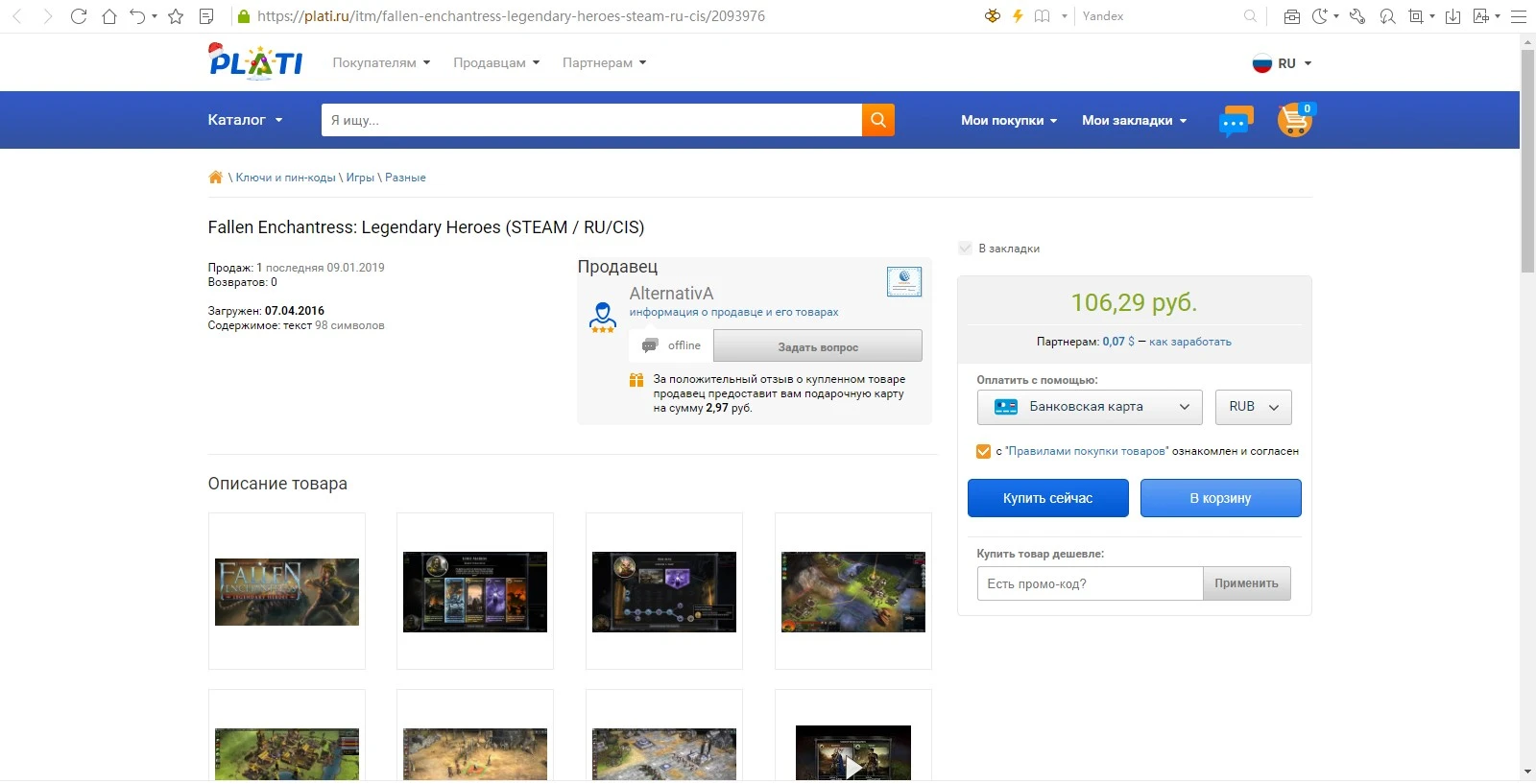
Task: Open the Продавцам menu
Action: [496, 63]
